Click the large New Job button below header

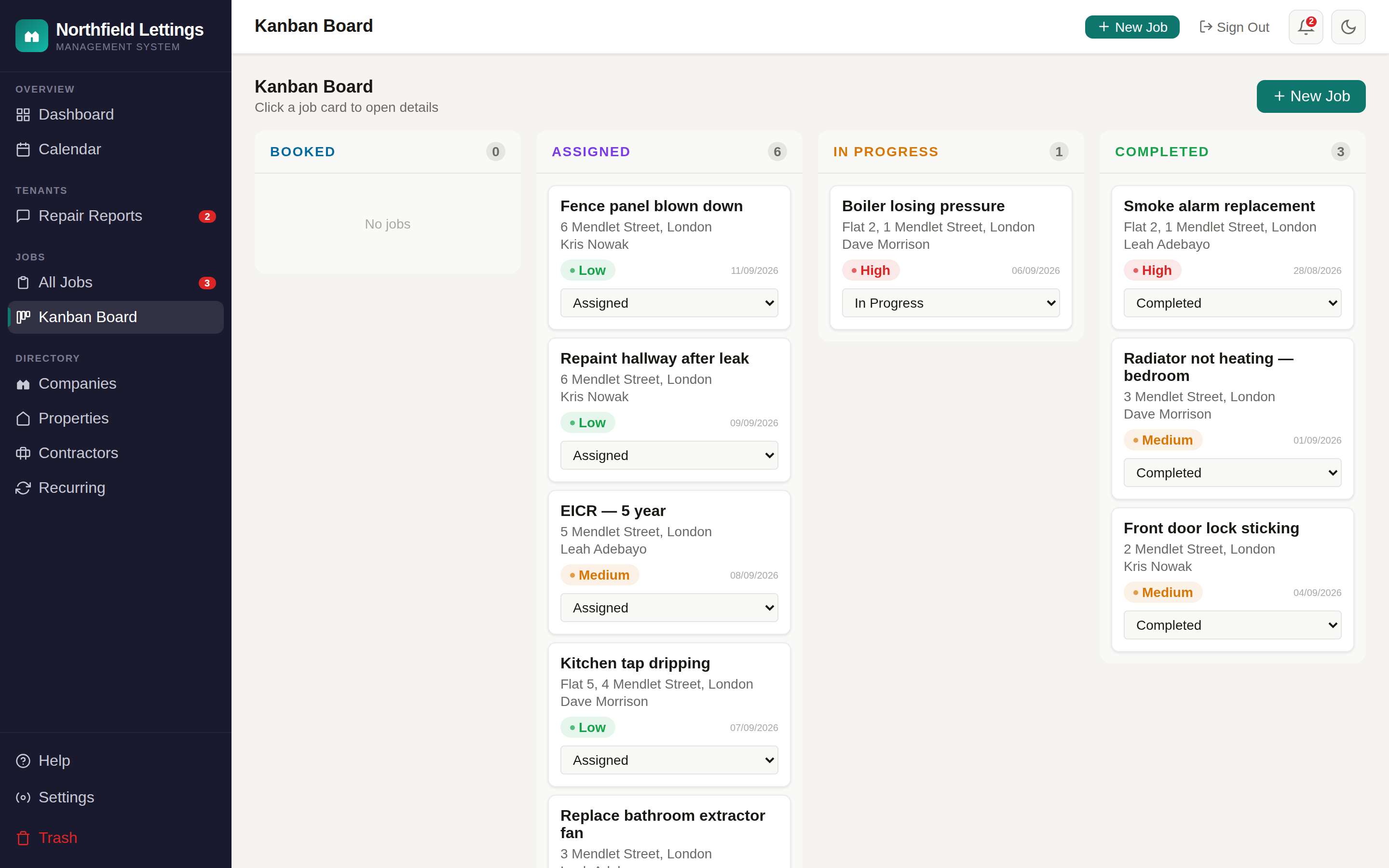click(x=1311, y=96)
